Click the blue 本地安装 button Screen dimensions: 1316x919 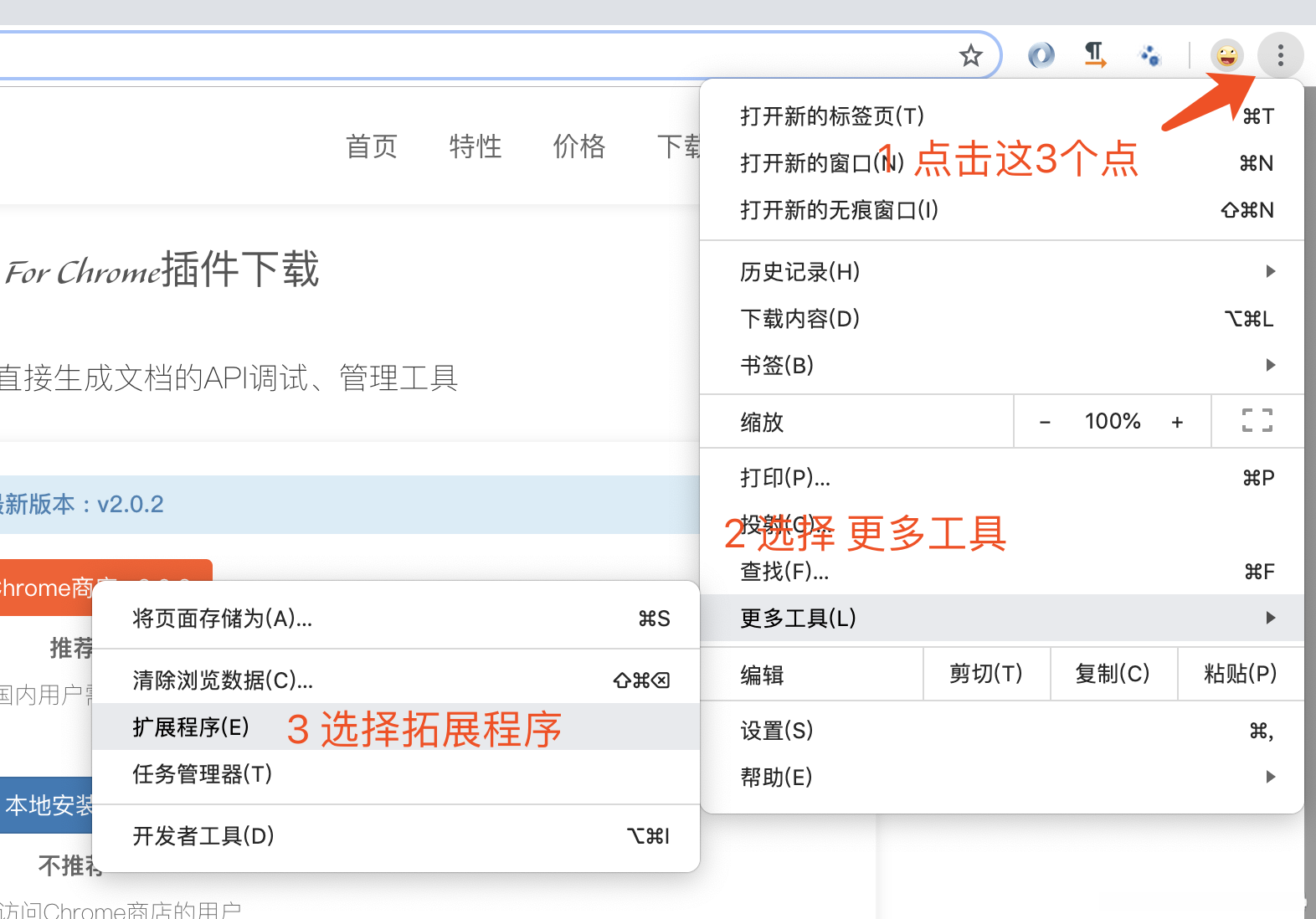tap(46, 805)
